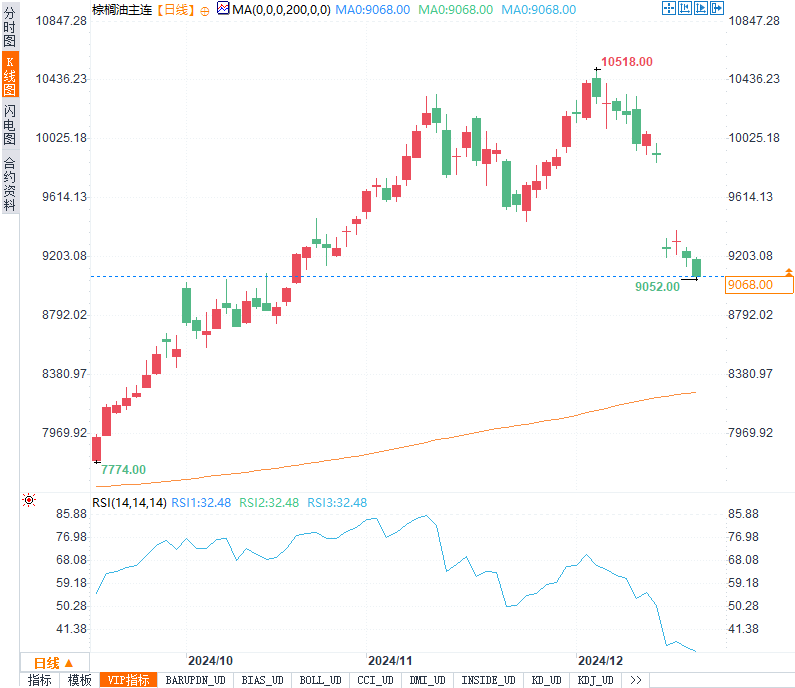Open the 闪电图 view
Viewport: 795px width, 688px height.
10,124
